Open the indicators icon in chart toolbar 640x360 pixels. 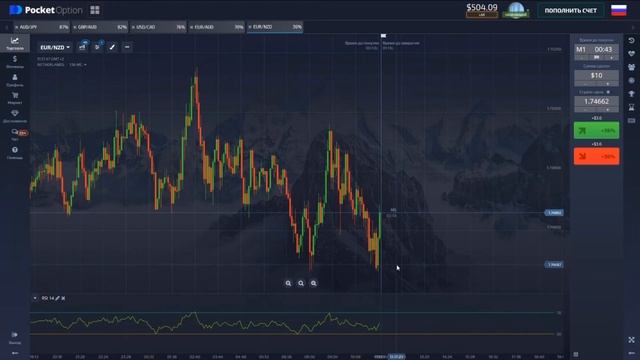pos(97,47)
